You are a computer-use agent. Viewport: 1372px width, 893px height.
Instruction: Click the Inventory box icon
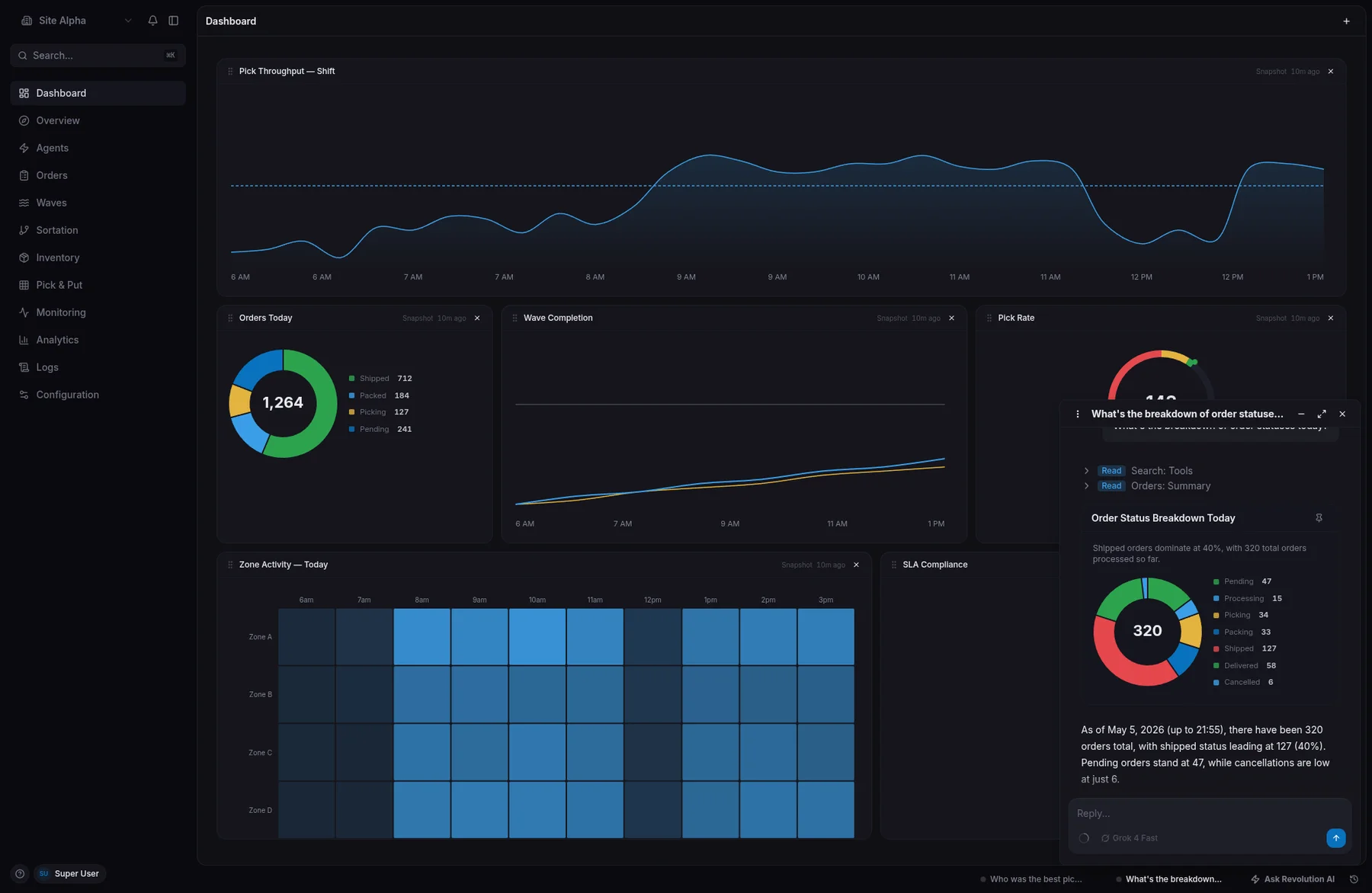tap(24, 258)
